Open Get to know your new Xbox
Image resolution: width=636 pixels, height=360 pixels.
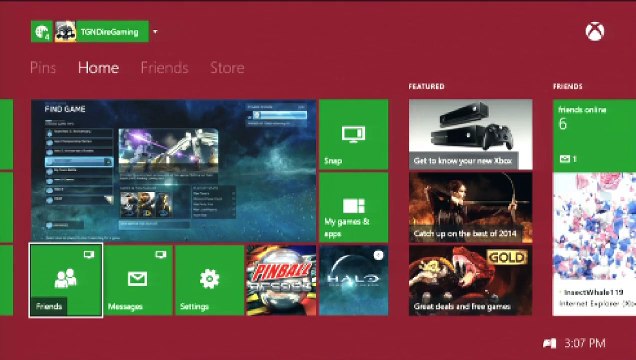(x=471, y=135)
